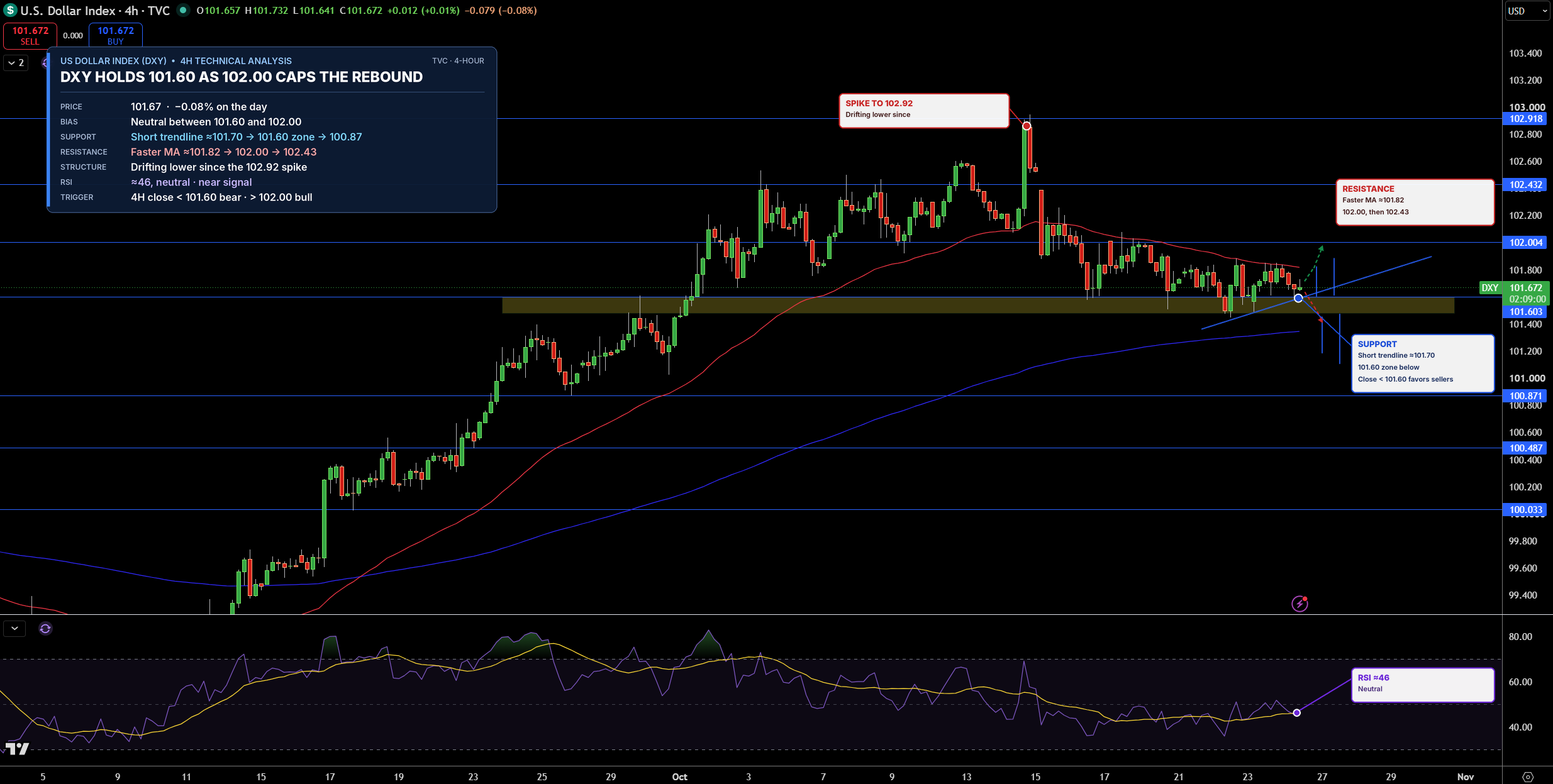This screenshot has height=784, width=1553.
Task: Select the 101.603 horizontal line price label
Action: [1526, 312]
